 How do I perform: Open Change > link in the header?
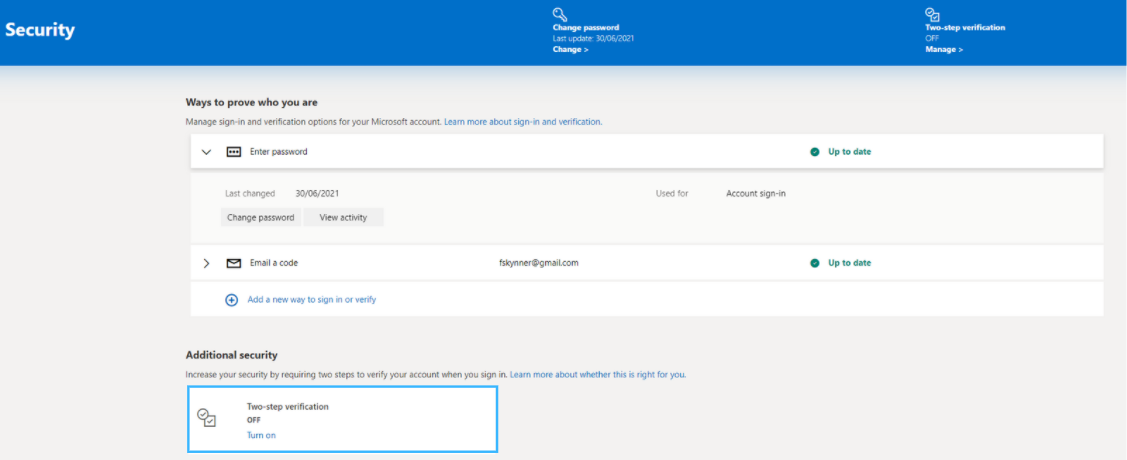point(571,50)
